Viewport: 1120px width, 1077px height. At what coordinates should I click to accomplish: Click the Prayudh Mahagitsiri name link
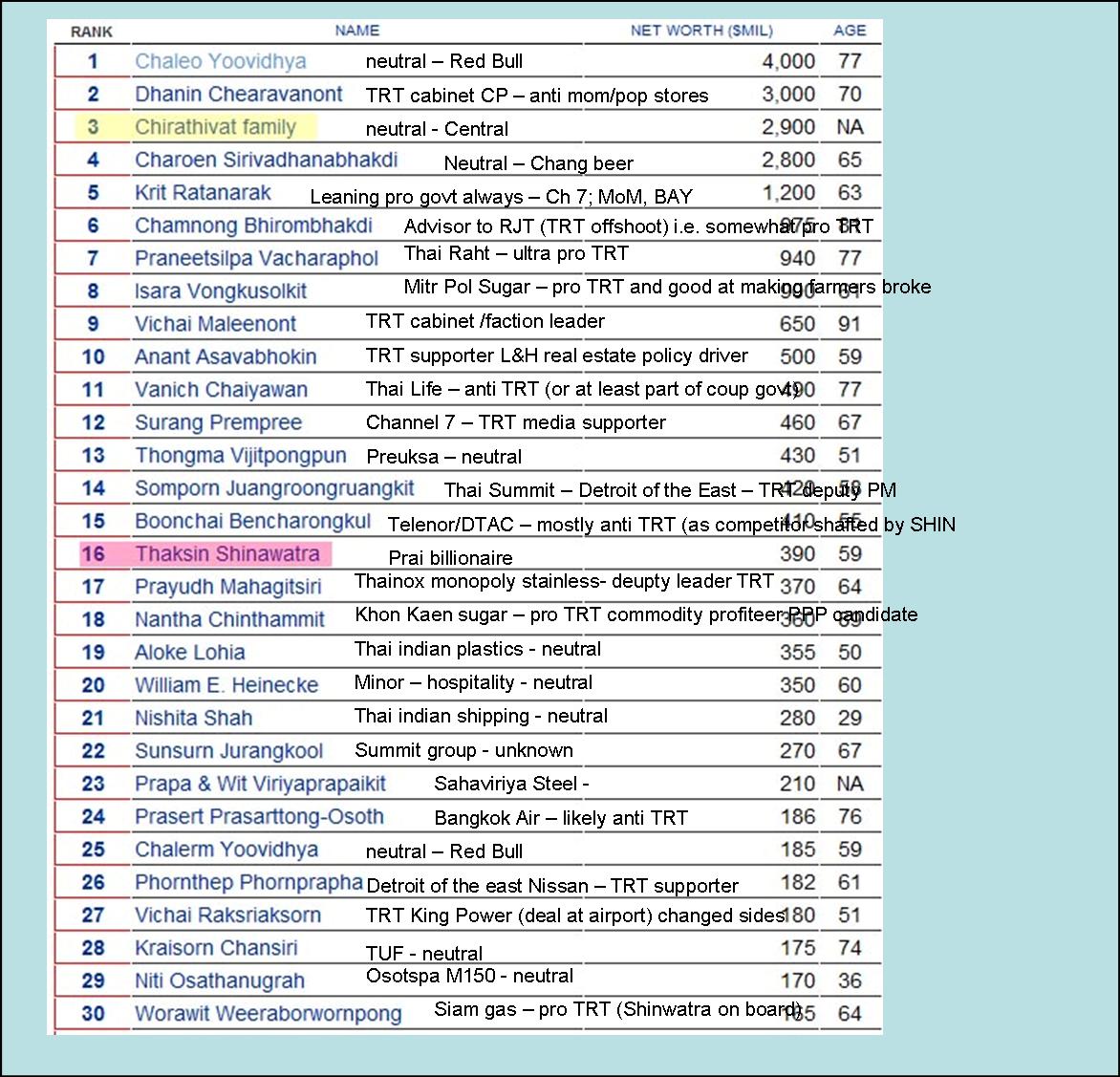[x=227, y=587]
